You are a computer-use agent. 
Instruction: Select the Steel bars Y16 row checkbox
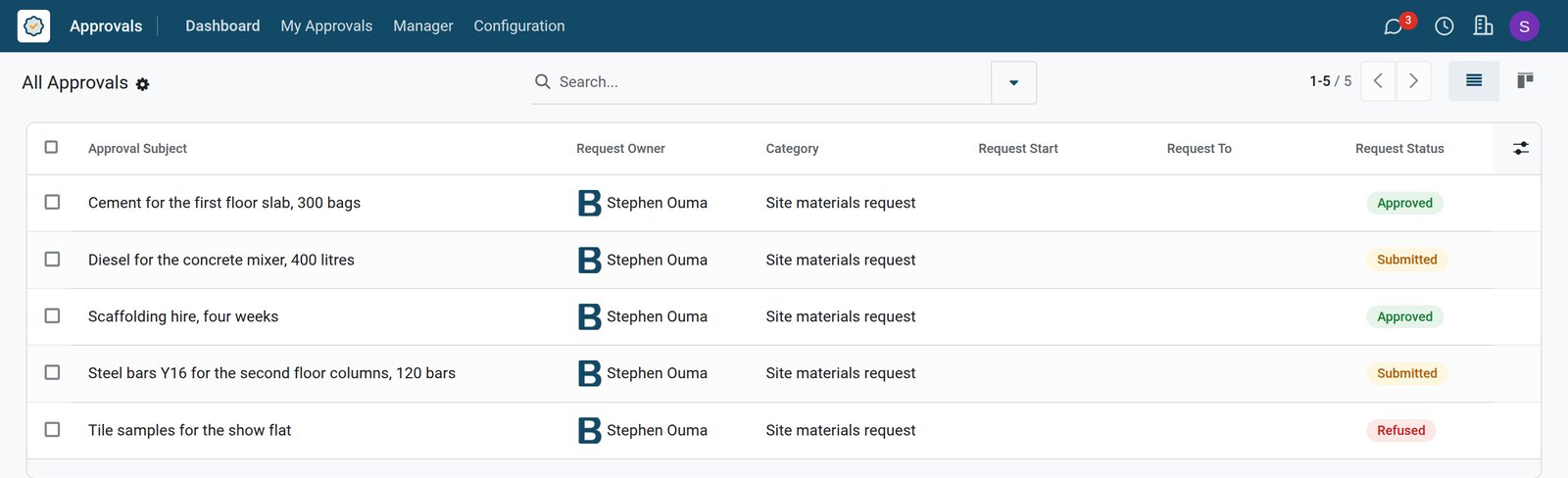[52, 372]
